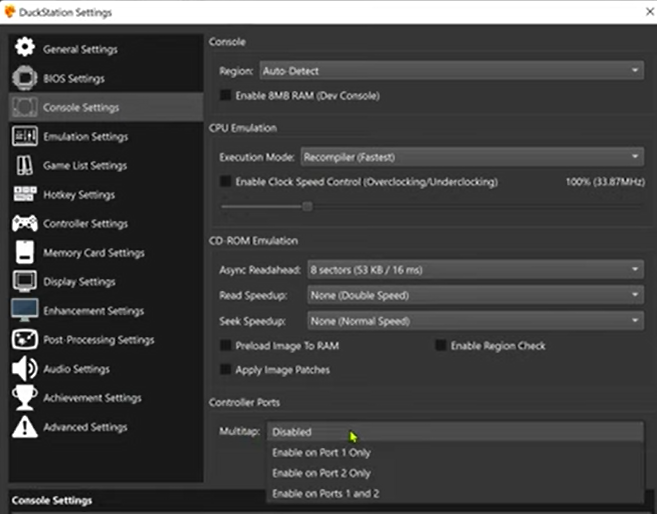Go to Advanced Settings in sidebar
Screen dimensions: 657x514
click(85, 427)
